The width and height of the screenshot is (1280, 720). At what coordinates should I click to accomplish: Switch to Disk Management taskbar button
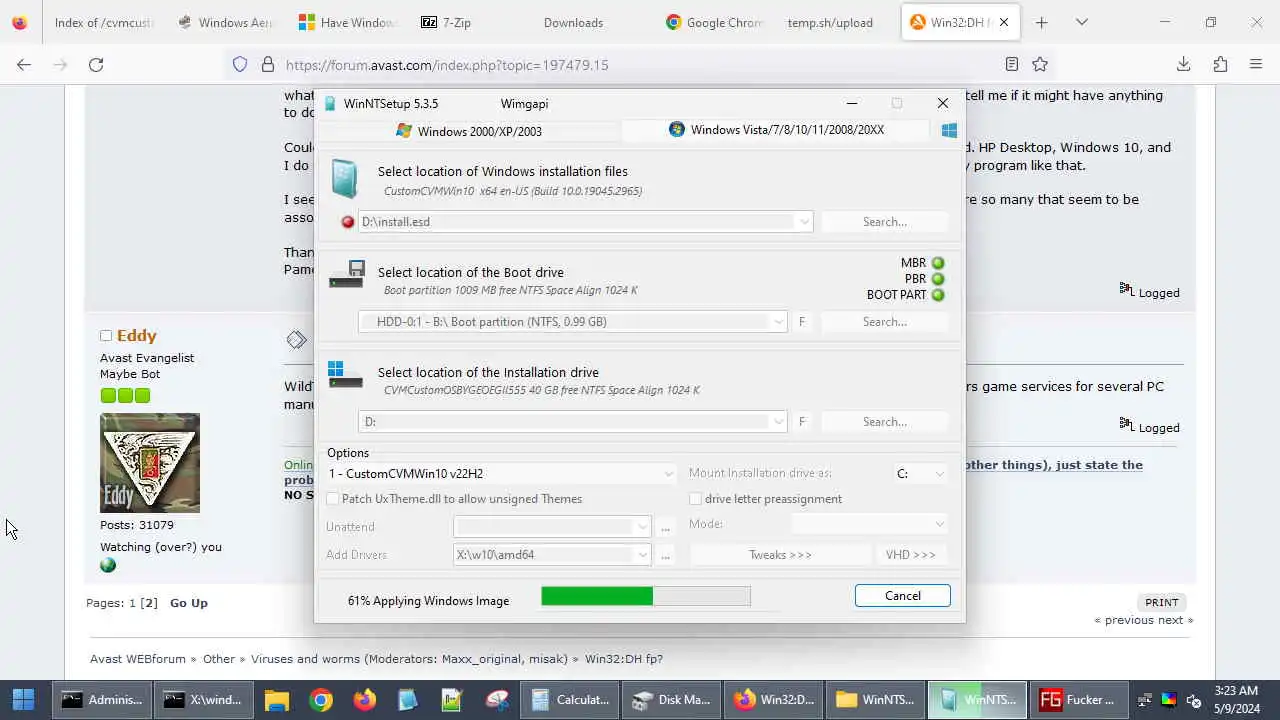[671, 699]
